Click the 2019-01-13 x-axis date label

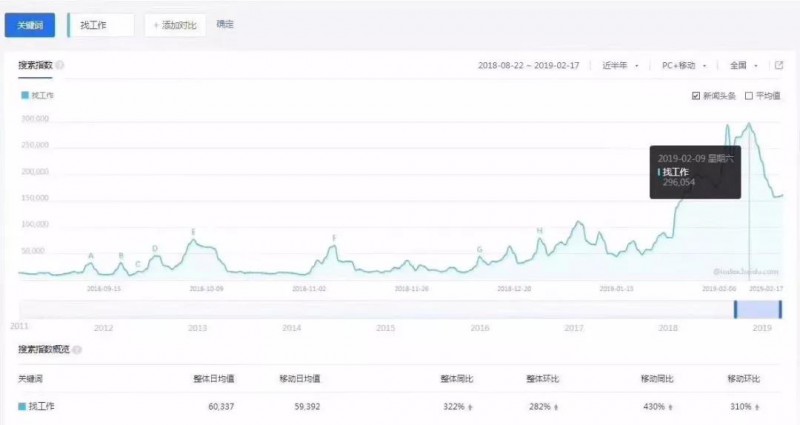[x=616, y=289]
